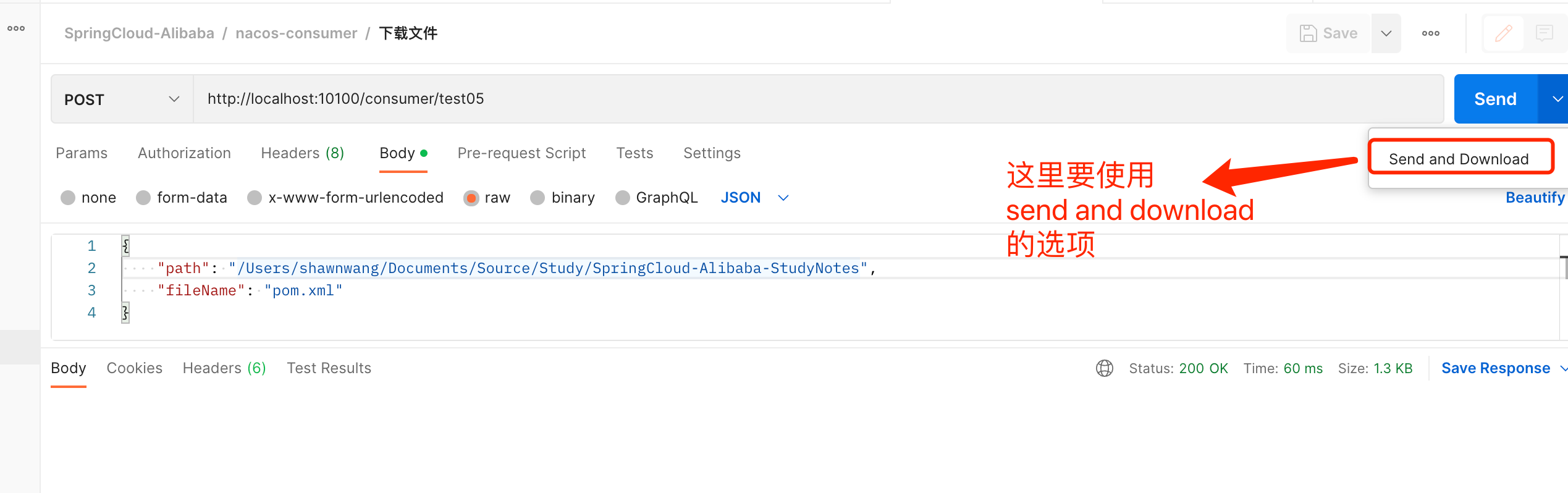Open the comments icon
Viewport: 1568px width, 493px height.
point(1544,33)
